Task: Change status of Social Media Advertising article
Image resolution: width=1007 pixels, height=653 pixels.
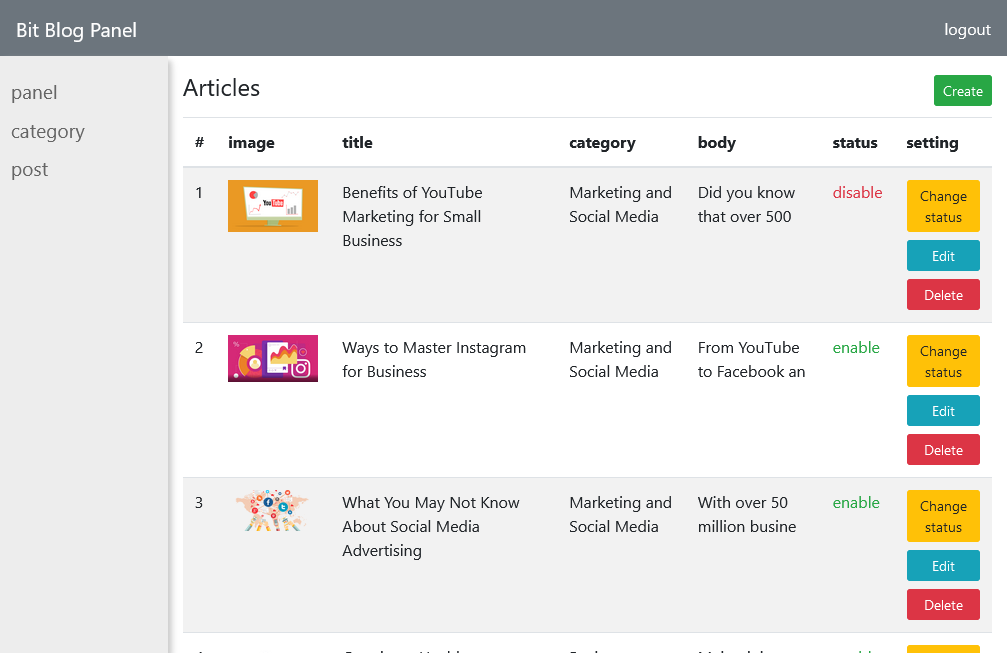Action: (943, 516)
